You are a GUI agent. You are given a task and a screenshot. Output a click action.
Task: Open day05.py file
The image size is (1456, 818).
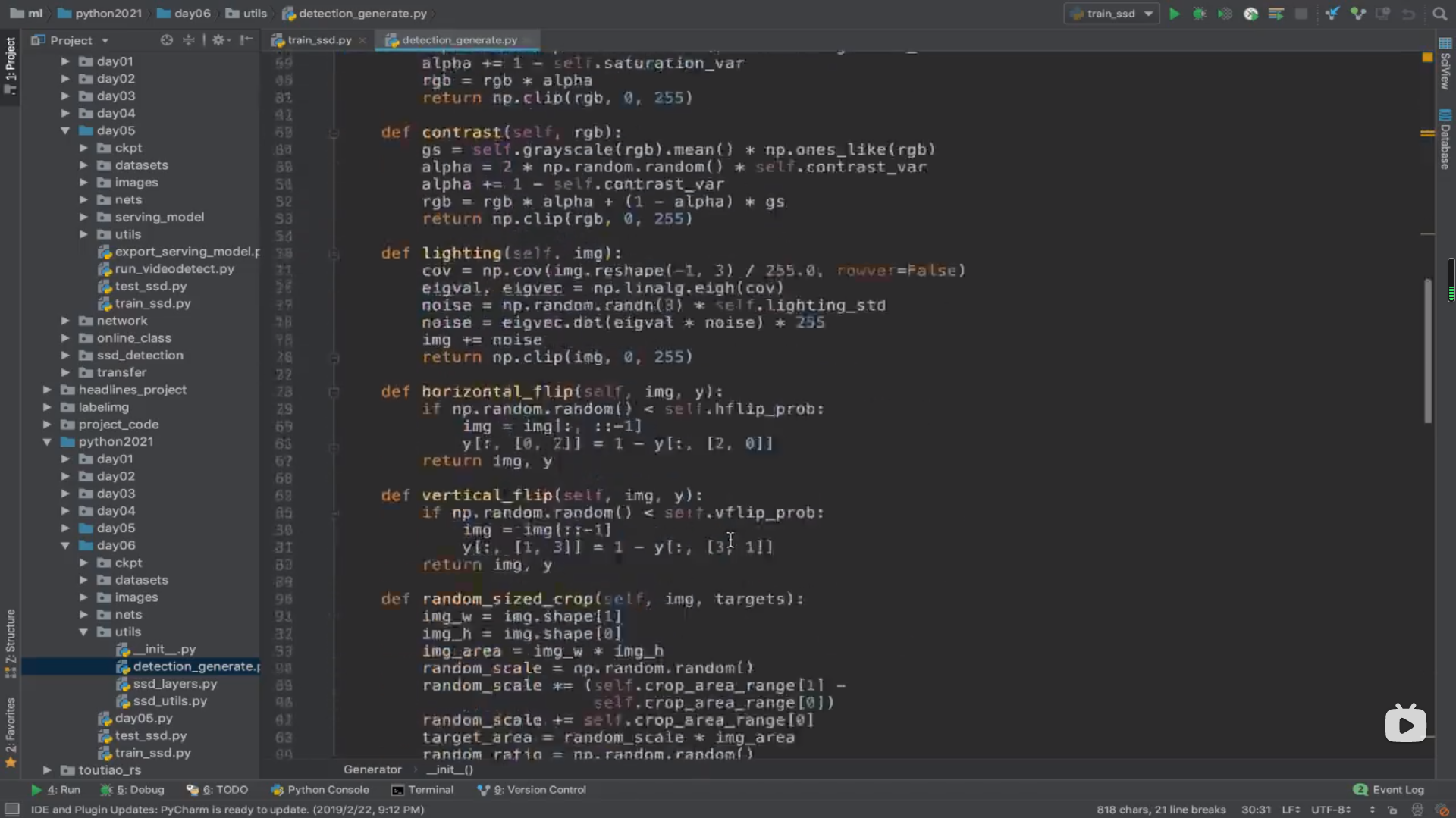[x=135, y=719]
